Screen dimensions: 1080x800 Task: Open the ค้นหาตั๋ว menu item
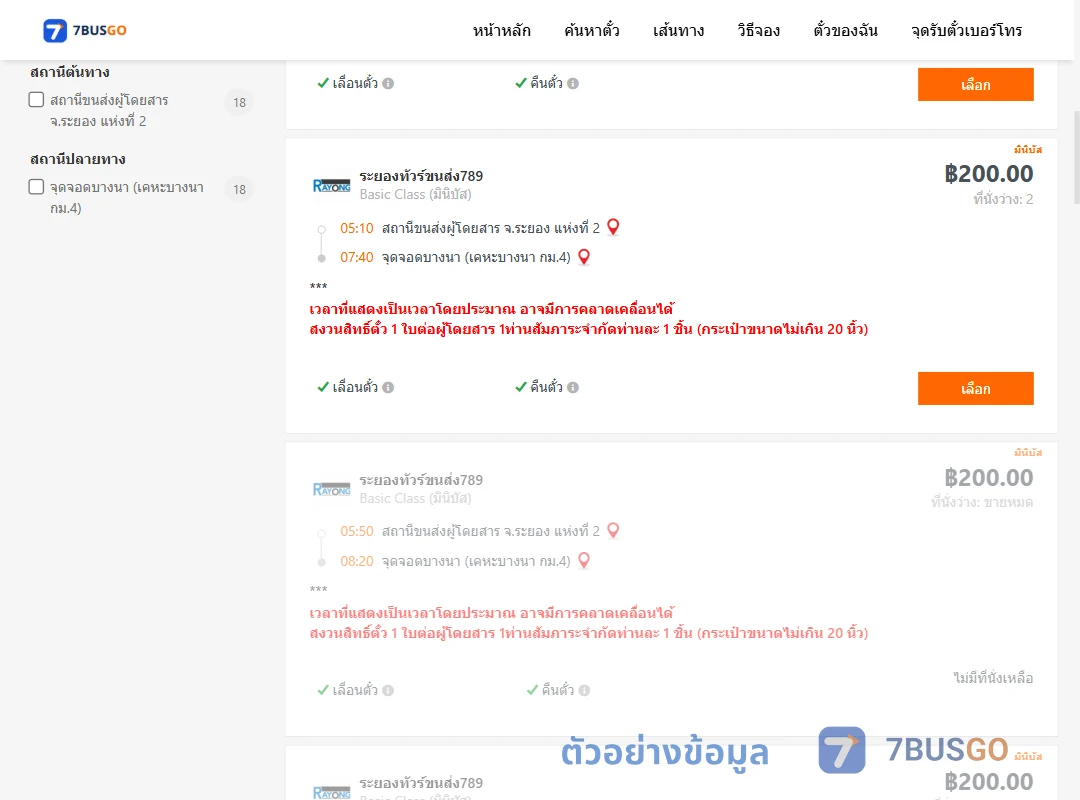[x=592, y=30]
